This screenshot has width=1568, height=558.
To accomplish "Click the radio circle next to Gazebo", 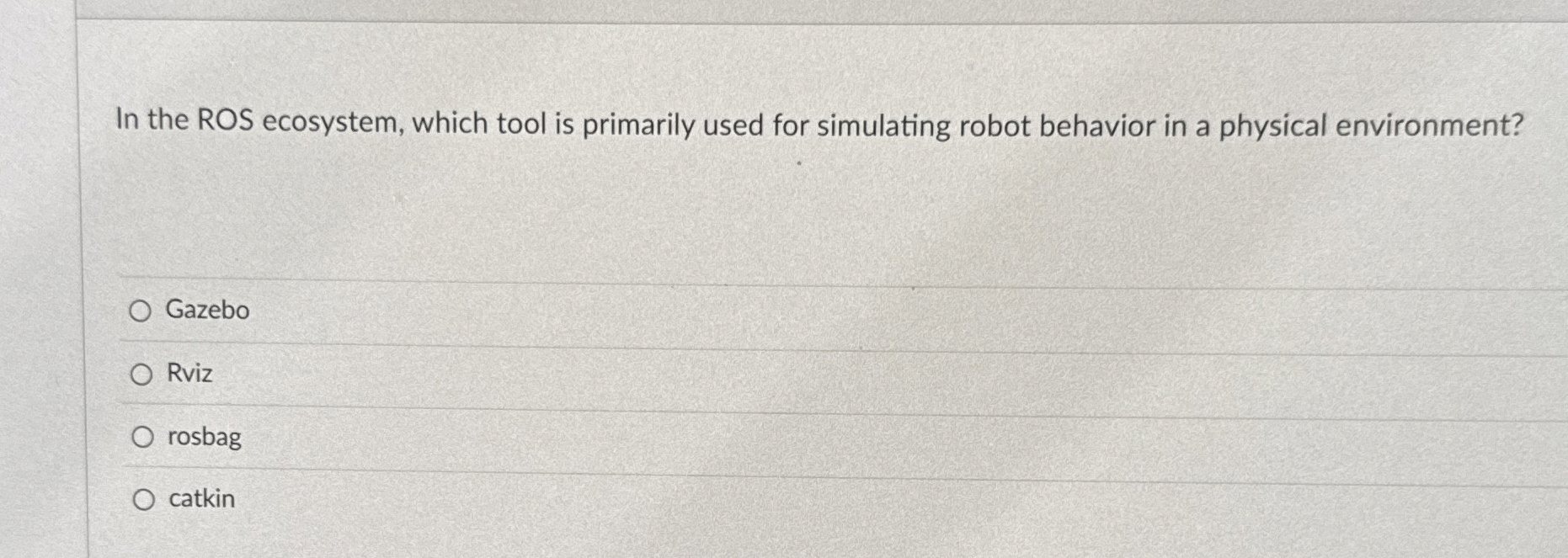I will pyautogui.click(x=141, y=311).
